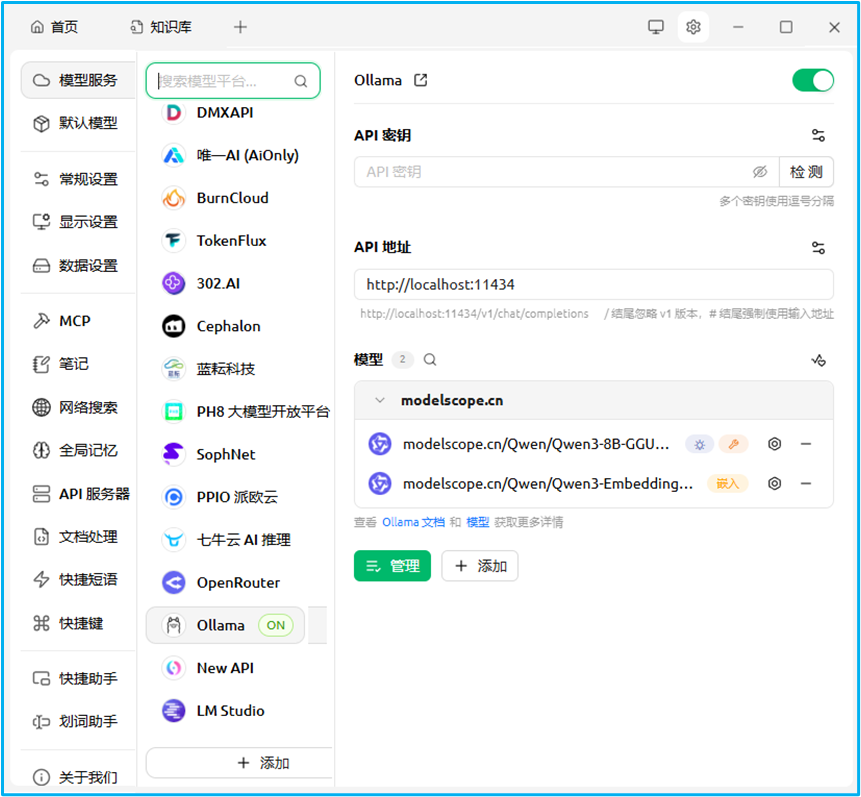
Task: Open 划词助手 selection assistant settings
Action: 78,721
